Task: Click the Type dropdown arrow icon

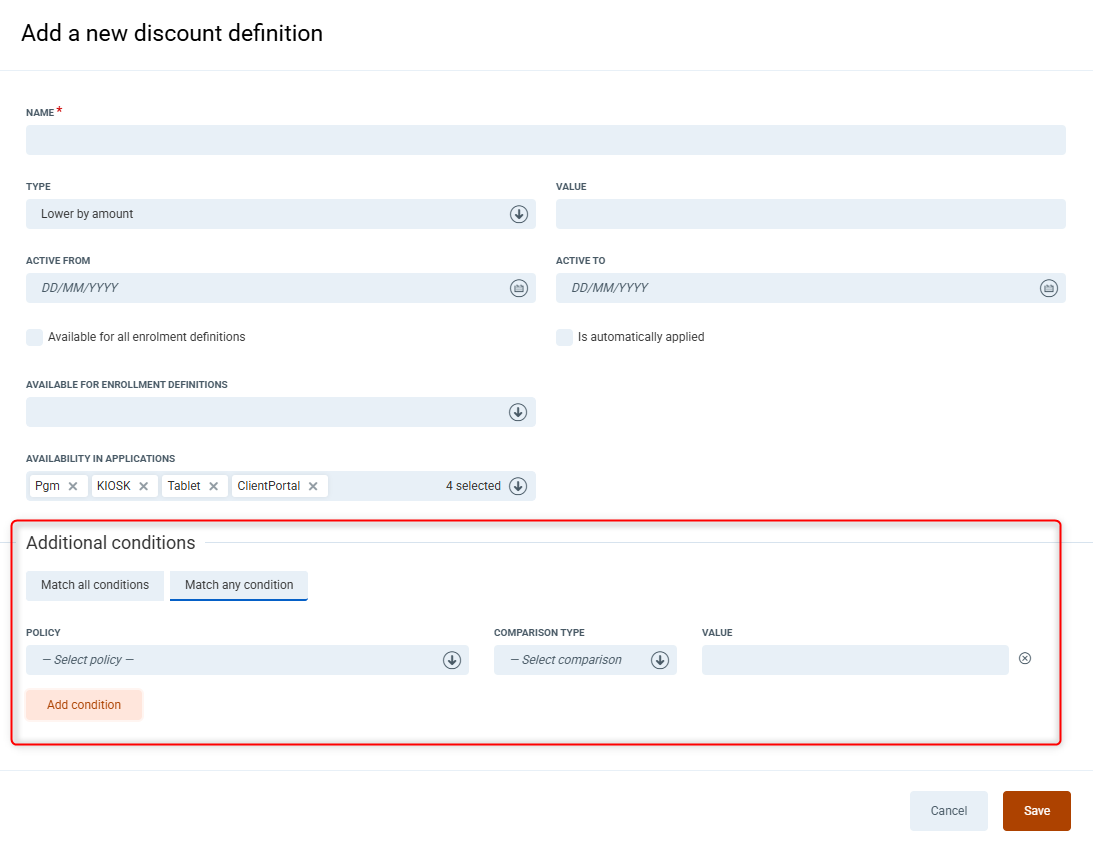Action: (x=518, y=214)
